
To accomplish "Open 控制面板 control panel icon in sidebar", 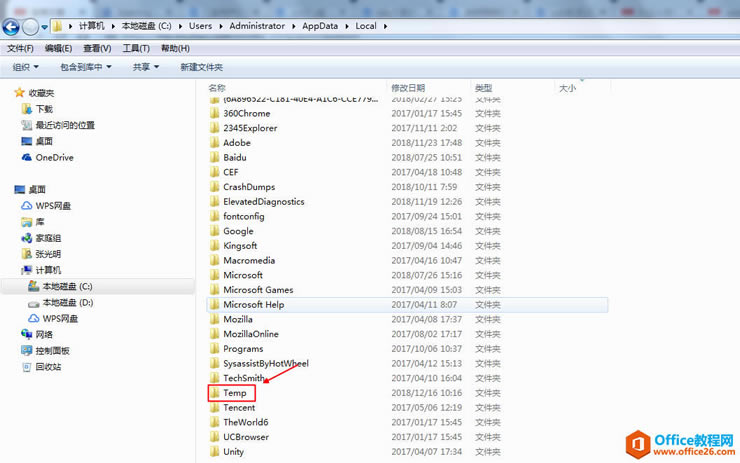I will [x=26, y=350].
